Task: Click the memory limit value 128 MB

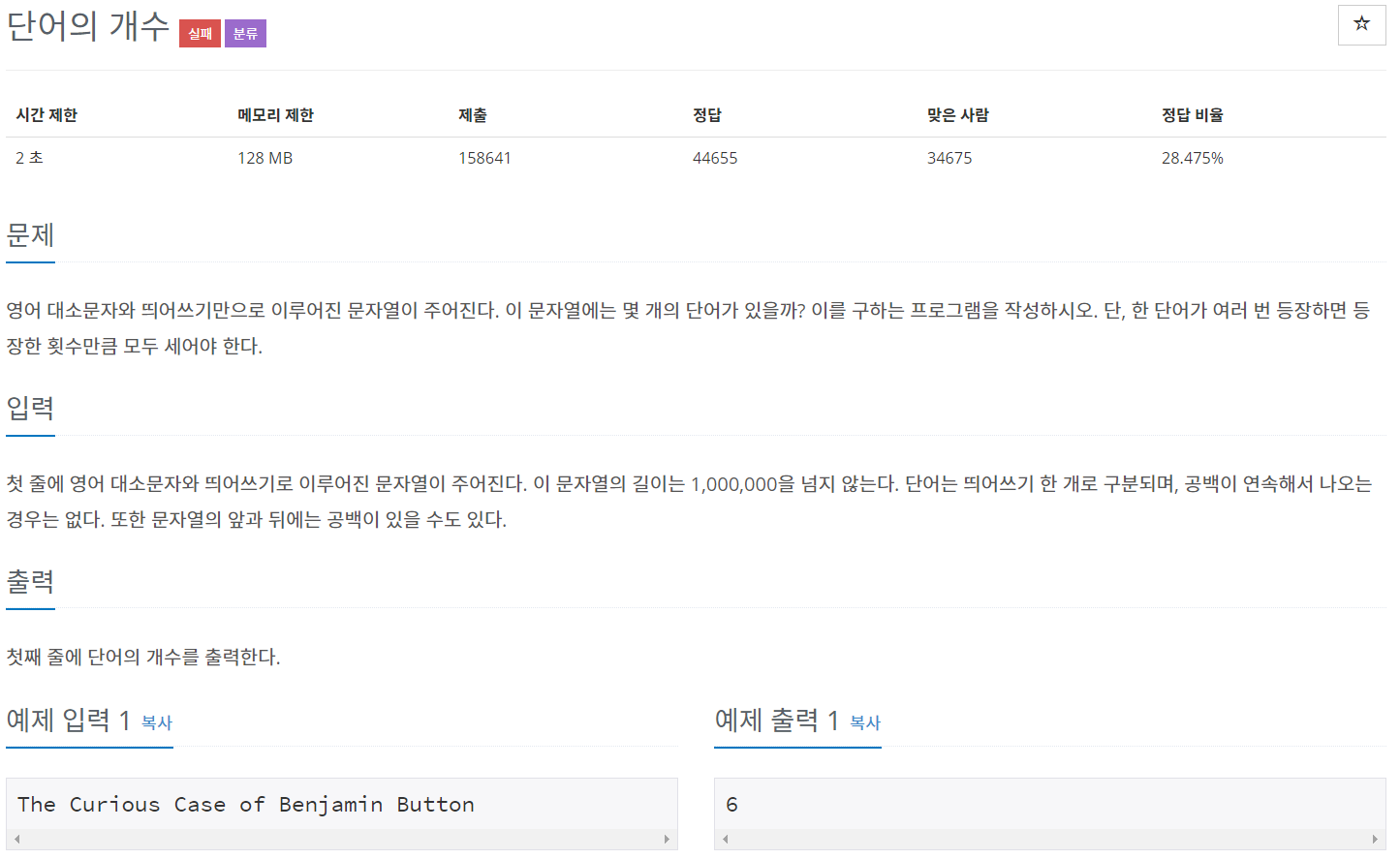Action: [265, 158]
